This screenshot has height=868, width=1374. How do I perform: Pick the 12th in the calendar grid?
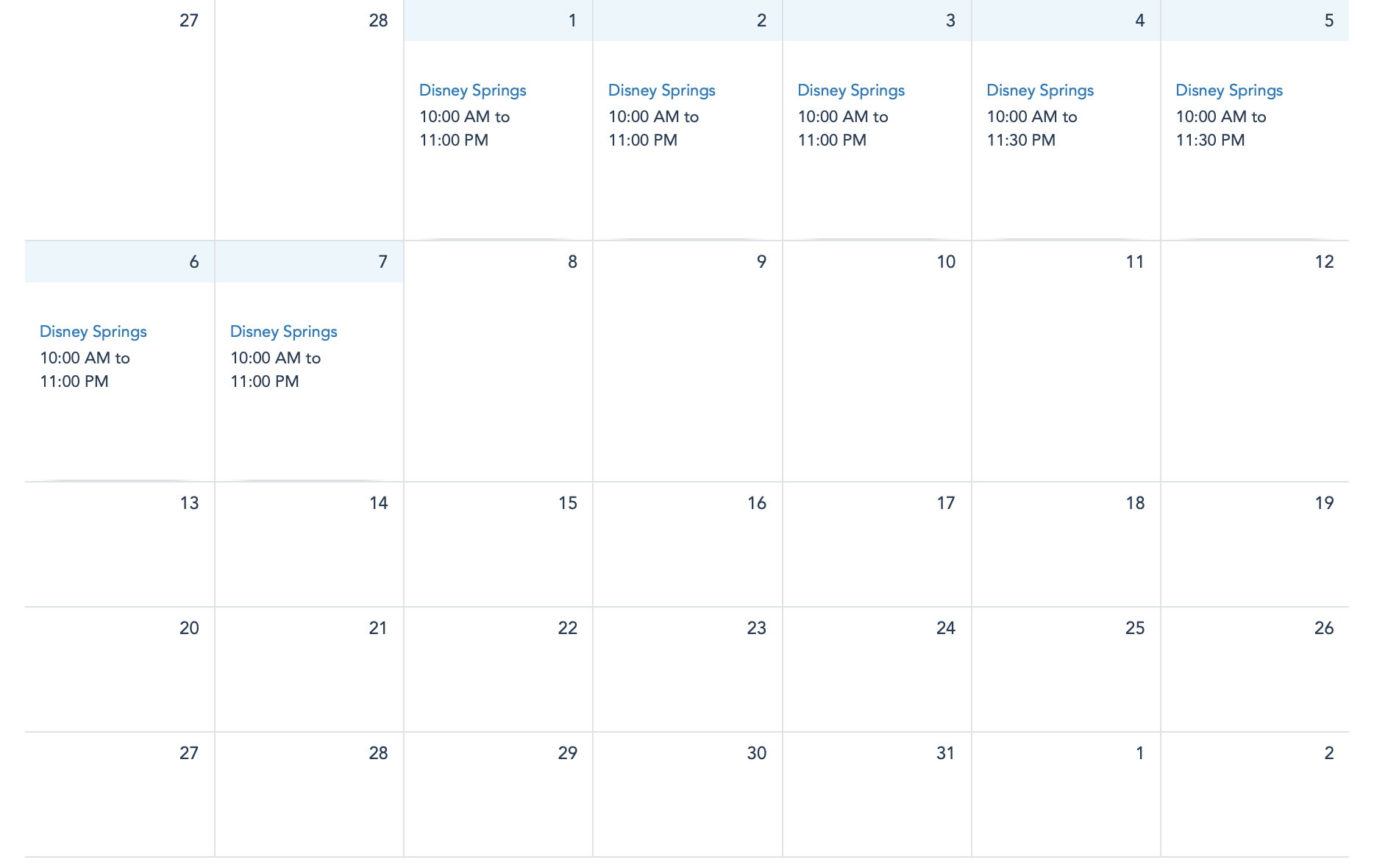pos(1255,360)
